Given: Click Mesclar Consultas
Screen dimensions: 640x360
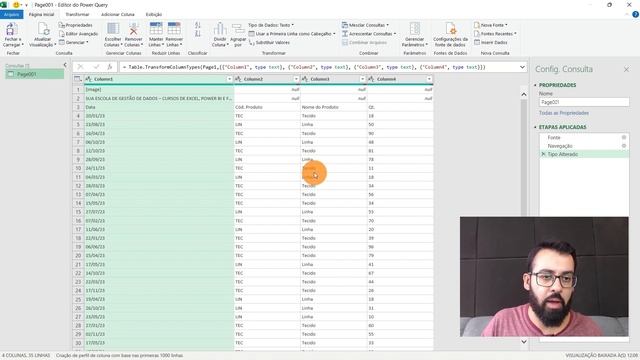Looking at the screenshot, I should tap(365, 25).
